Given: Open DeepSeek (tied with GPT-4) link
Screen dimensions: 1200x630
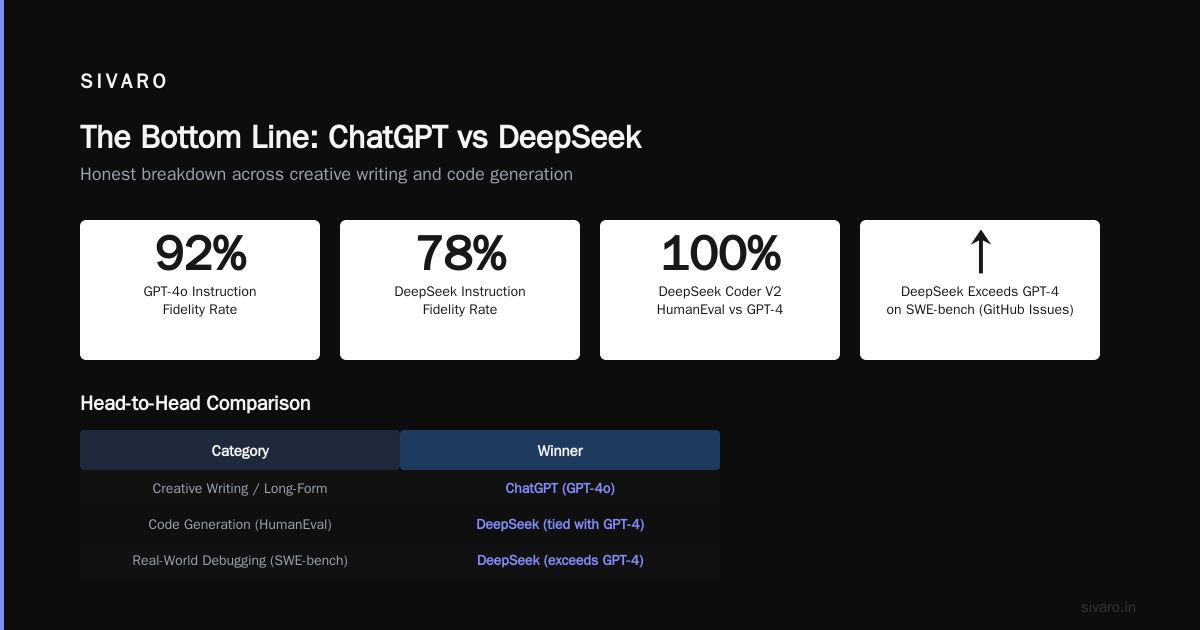Looking at the screenshot, I should click(560, 524).
